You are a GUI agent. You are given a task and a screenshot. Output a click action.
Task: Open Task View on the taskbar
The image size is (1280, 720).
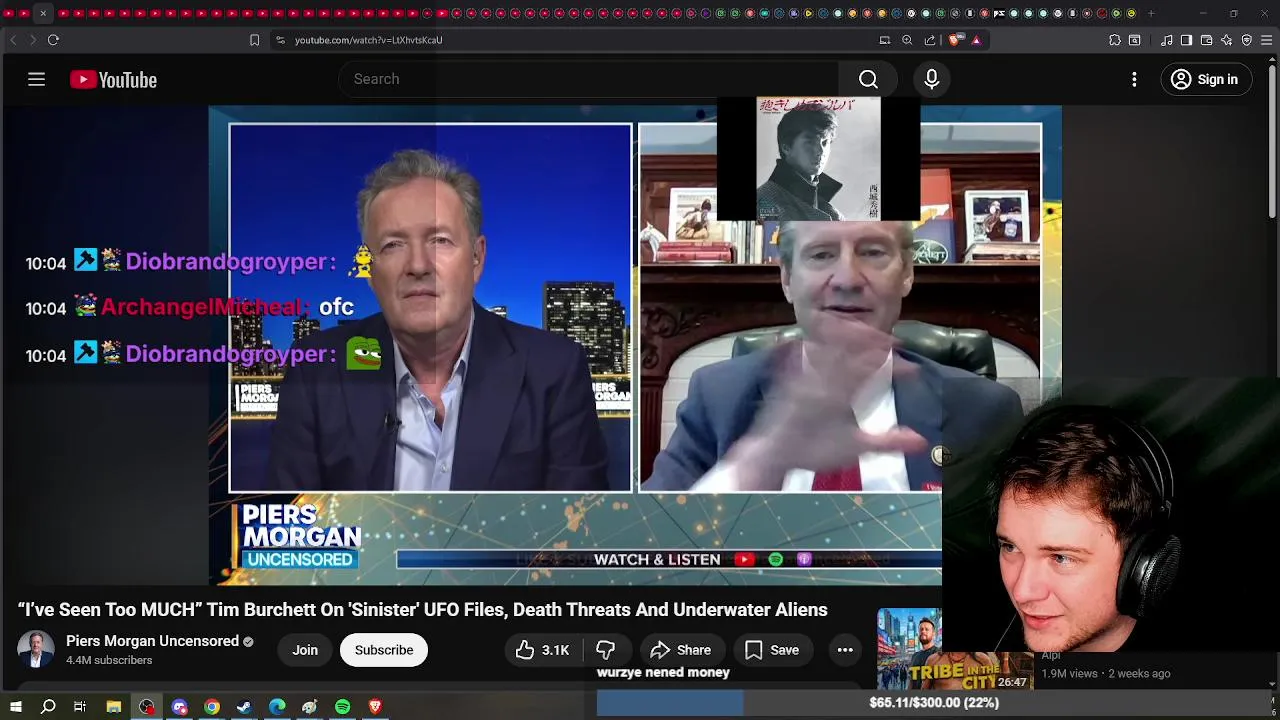tap(80, 707)
